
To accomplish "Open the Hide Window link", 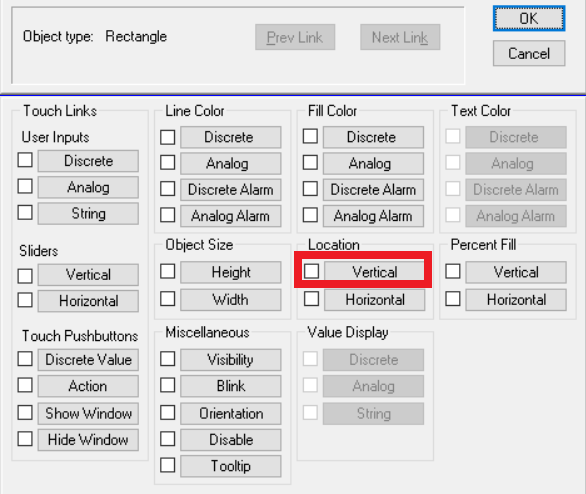I will (88, 440).
